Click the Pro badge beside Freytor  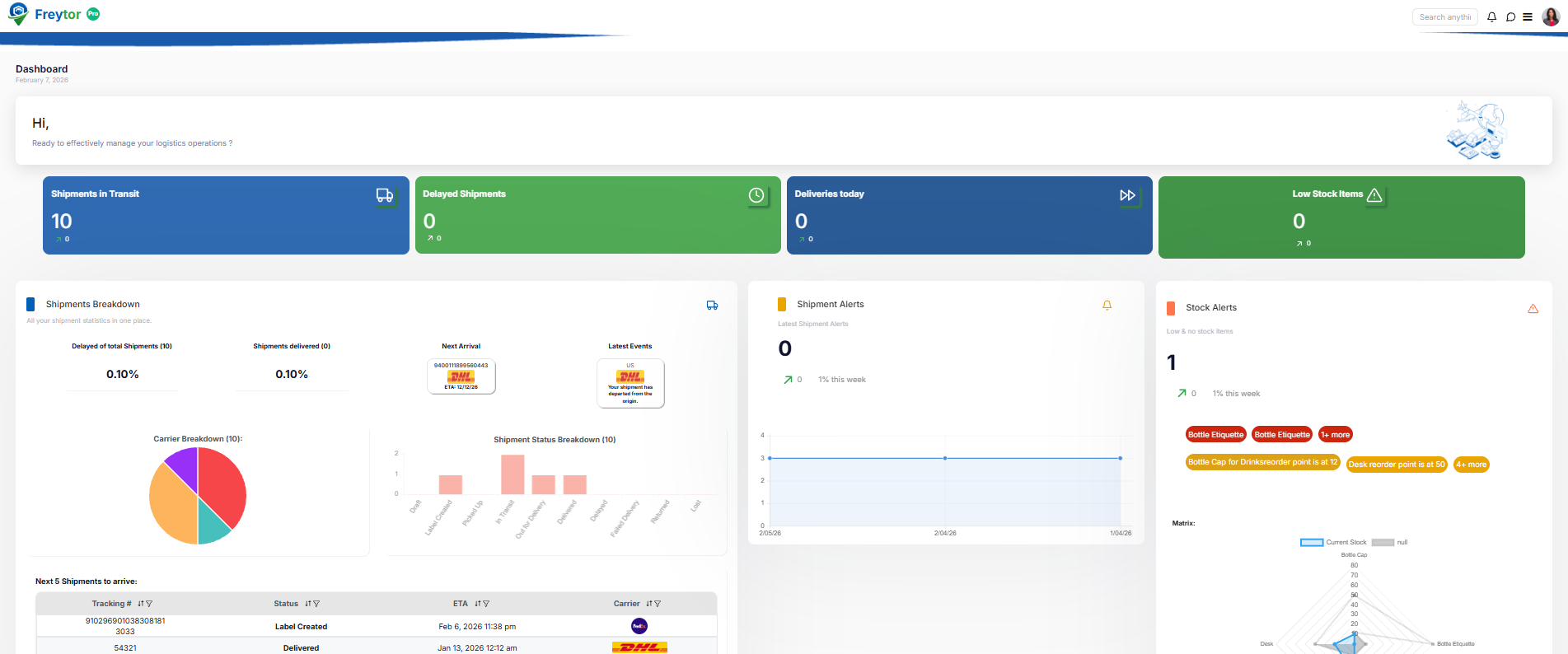tap(93, 14)
